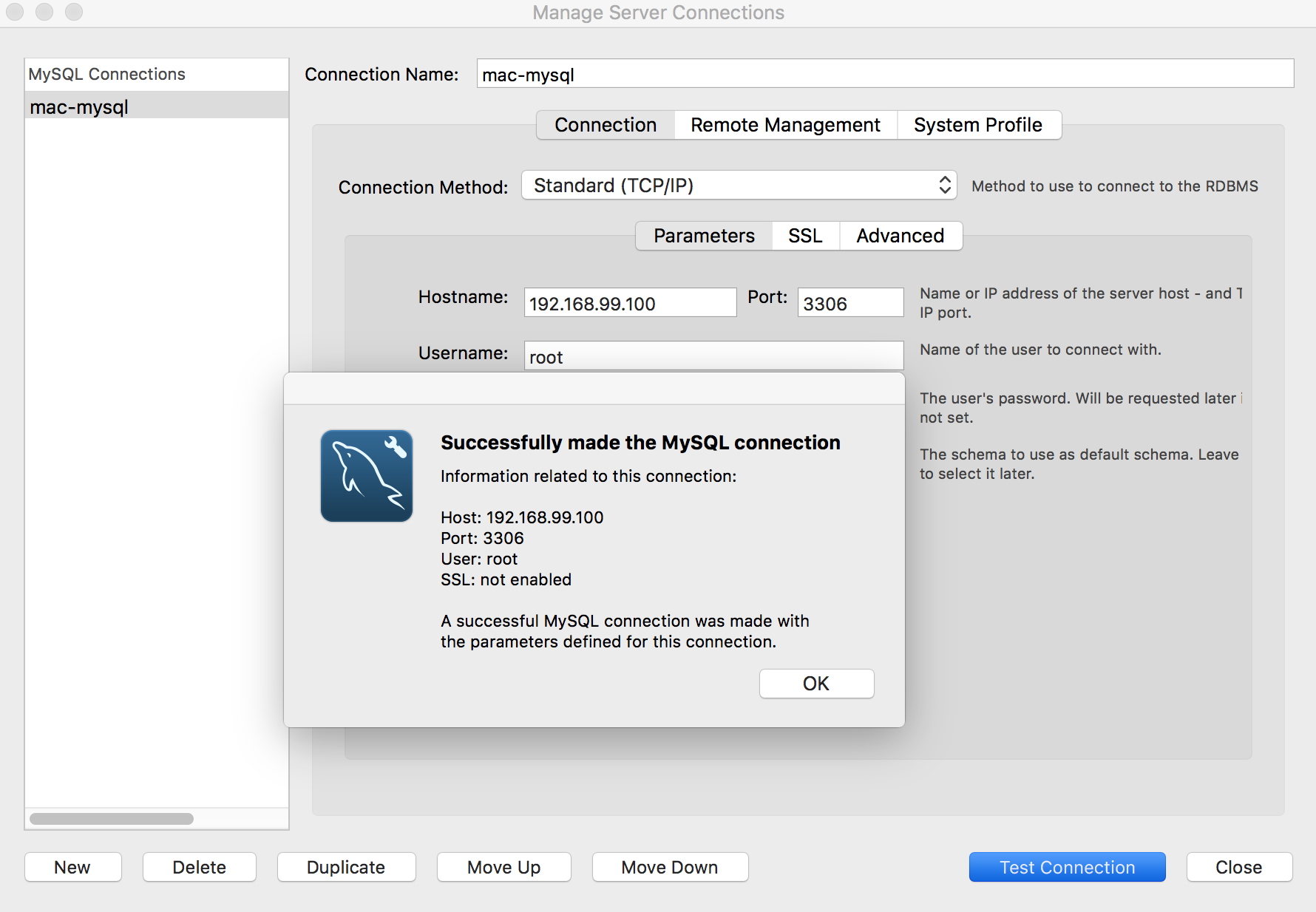This screenshot has width=1316, height=912.
Task: Click the Move Up button
Action: 503,867
